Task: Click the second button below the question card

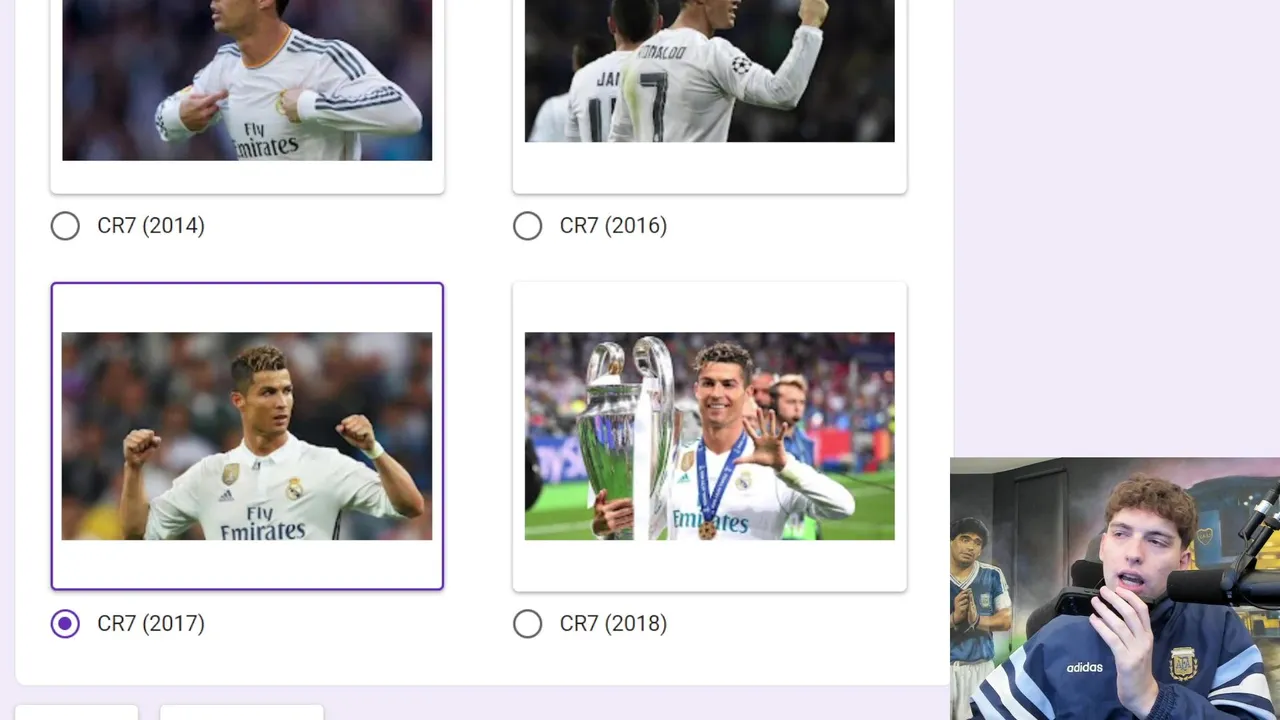Action: click(242, 712)
